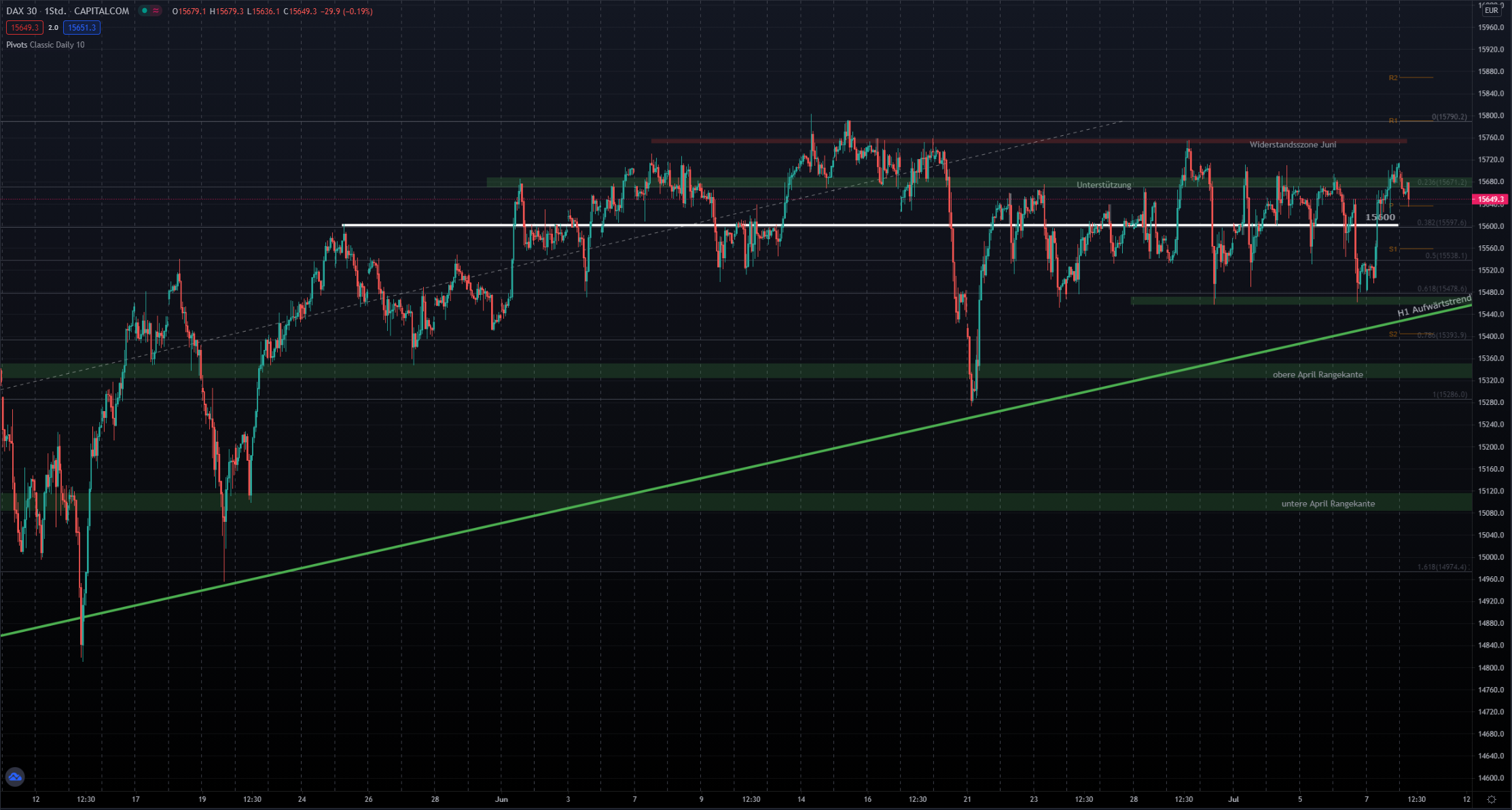
Task: Click the Jun date on time axis
Action: point(501,799)
